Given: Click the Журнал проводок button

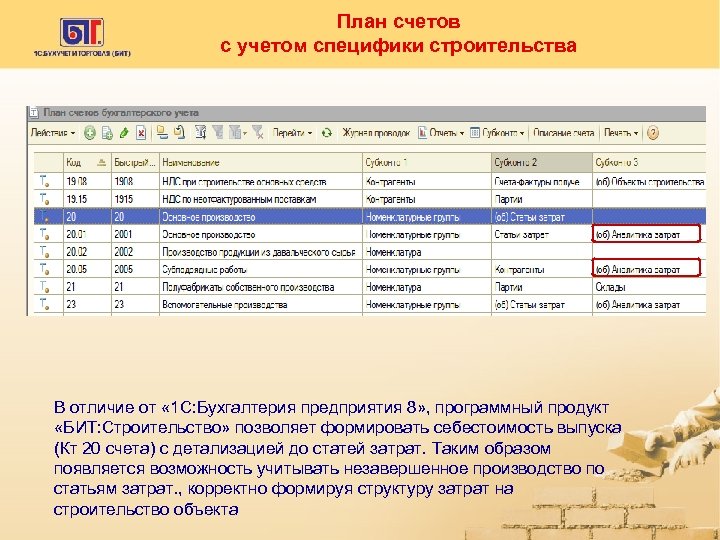Looking at the screenshot, I should (376, 133).
